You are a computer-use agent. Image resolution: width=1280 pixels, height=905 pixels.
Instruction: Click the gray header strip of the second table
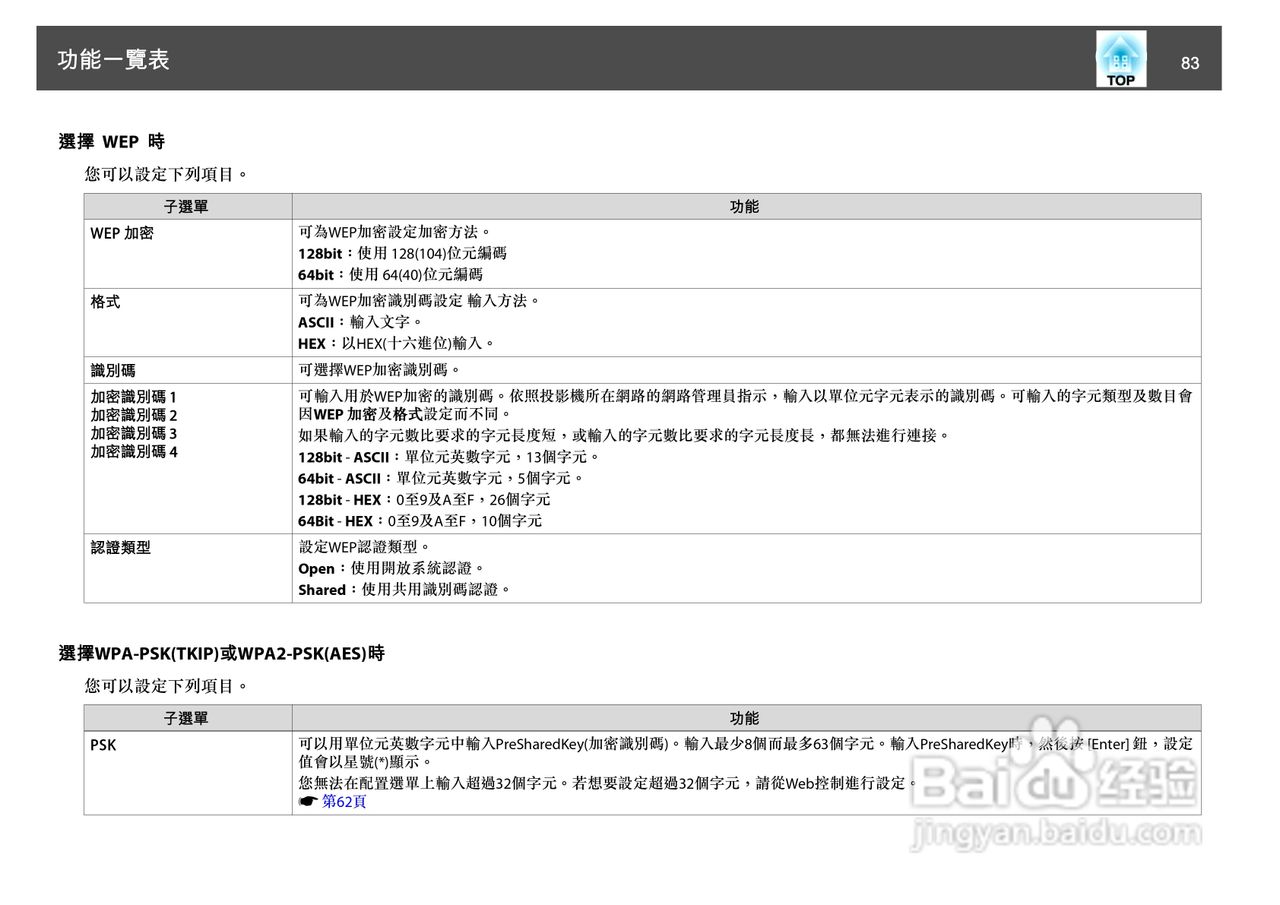[640, 717]
